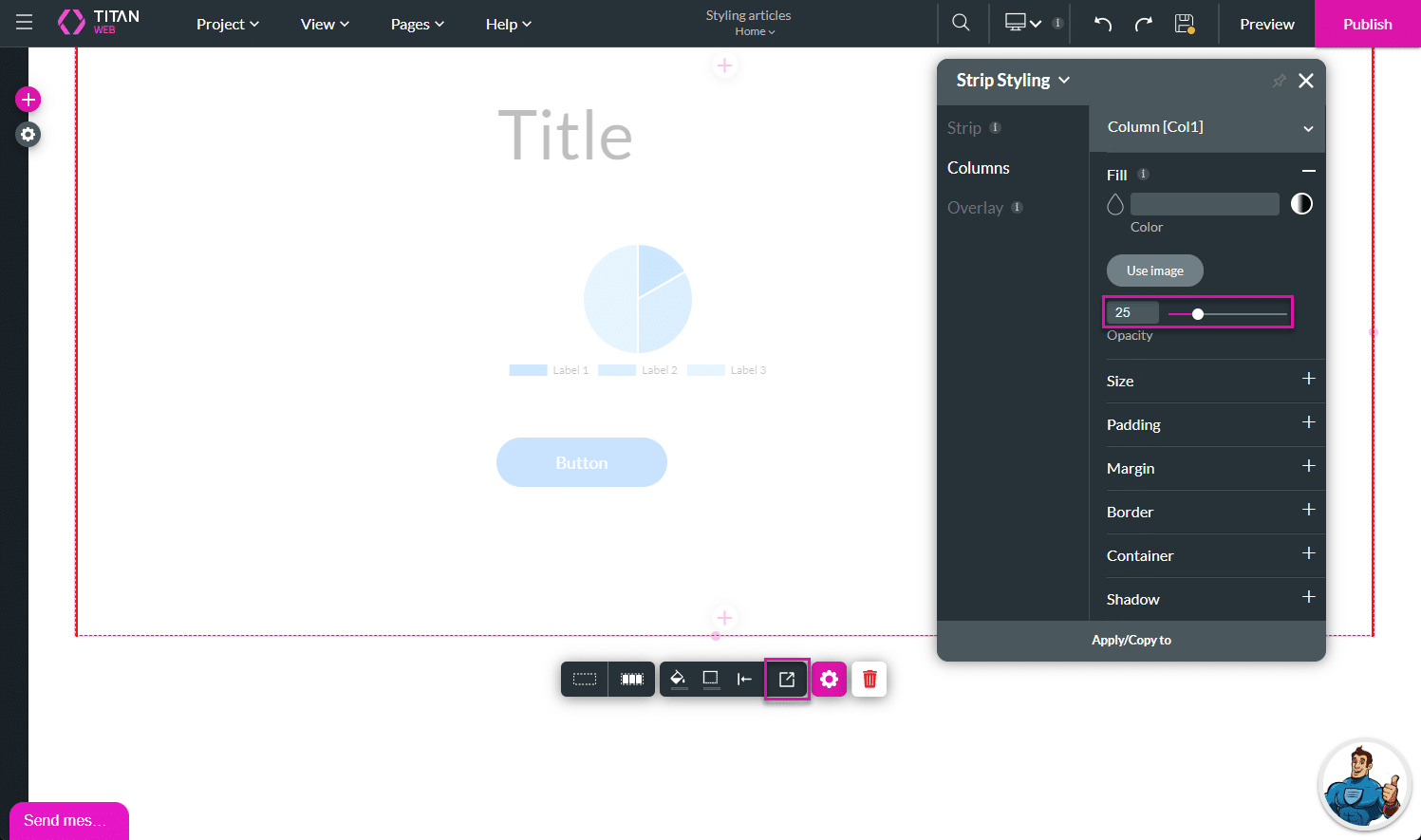Click the red trash delete icon
Image resolution: width=1421 pixels, height=840 pixels.
click(x=869, y=679)
